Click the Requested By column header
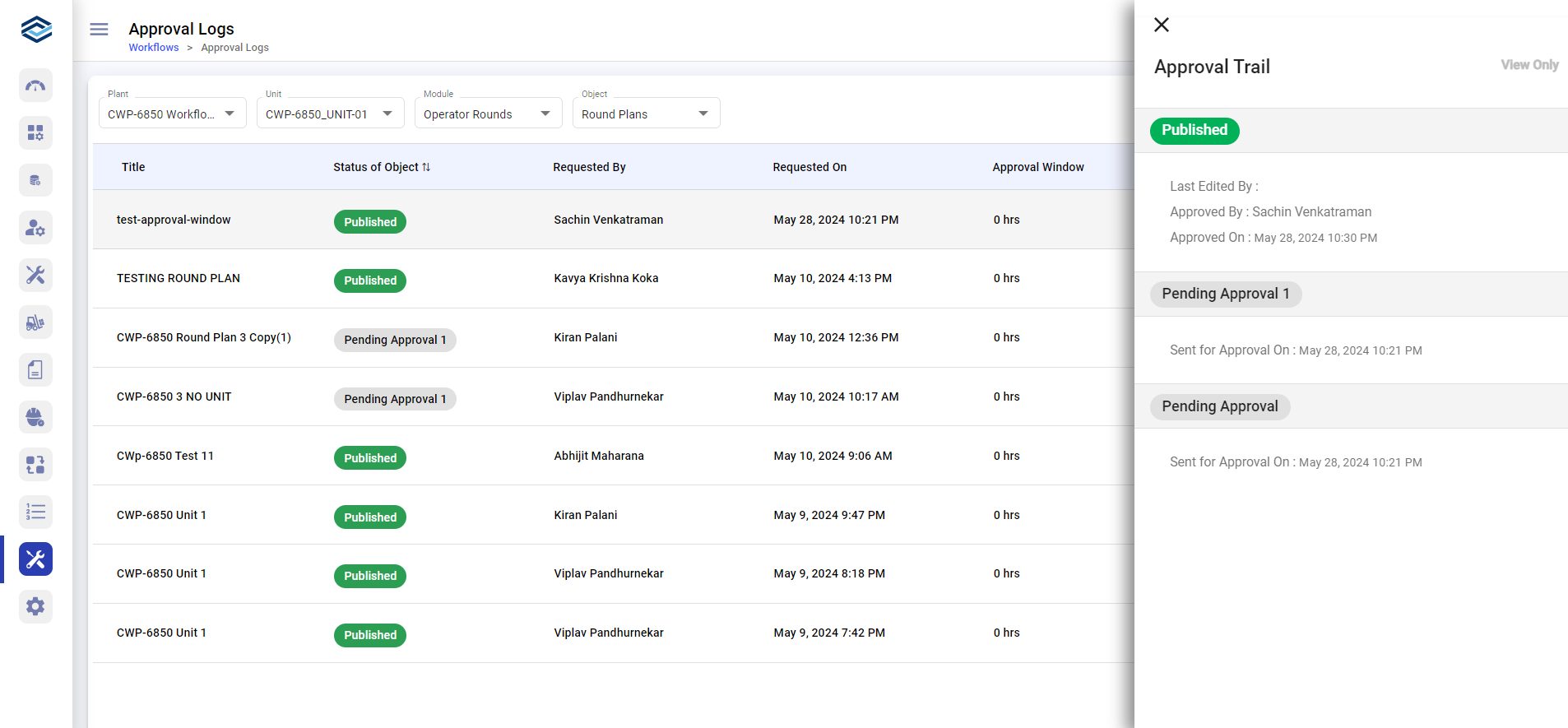1568x728 pixels. (x=589, y=167)
